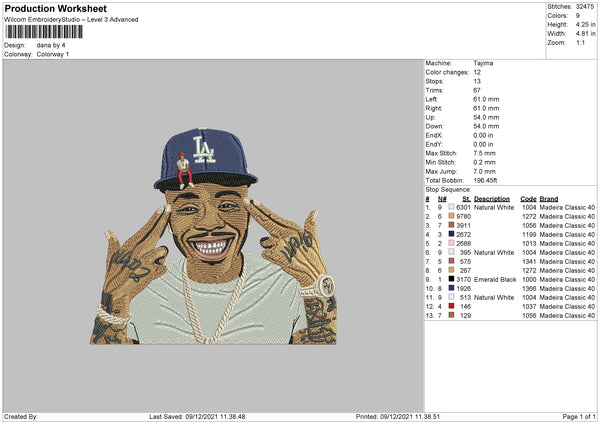Click the Last Saved timestamp in footer
The image size is (600, 424).
click(197, 416)
